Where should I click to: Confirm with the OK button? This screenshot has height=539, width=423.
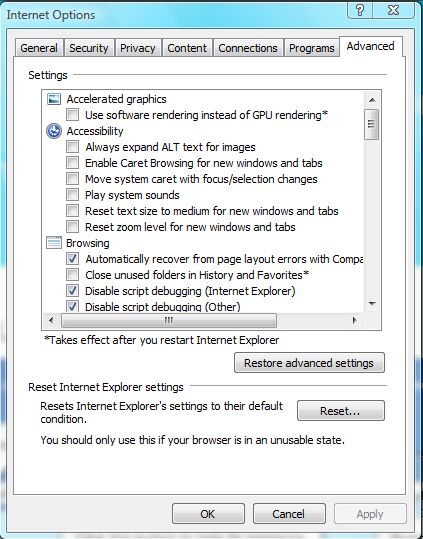208,514
